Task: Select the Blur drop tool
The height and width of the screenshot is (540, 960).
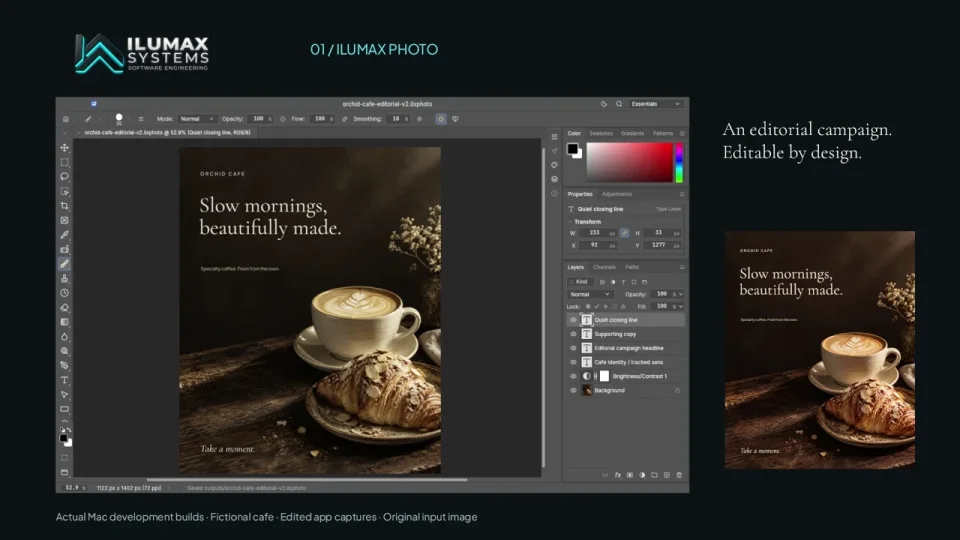Action: (64, 337)
